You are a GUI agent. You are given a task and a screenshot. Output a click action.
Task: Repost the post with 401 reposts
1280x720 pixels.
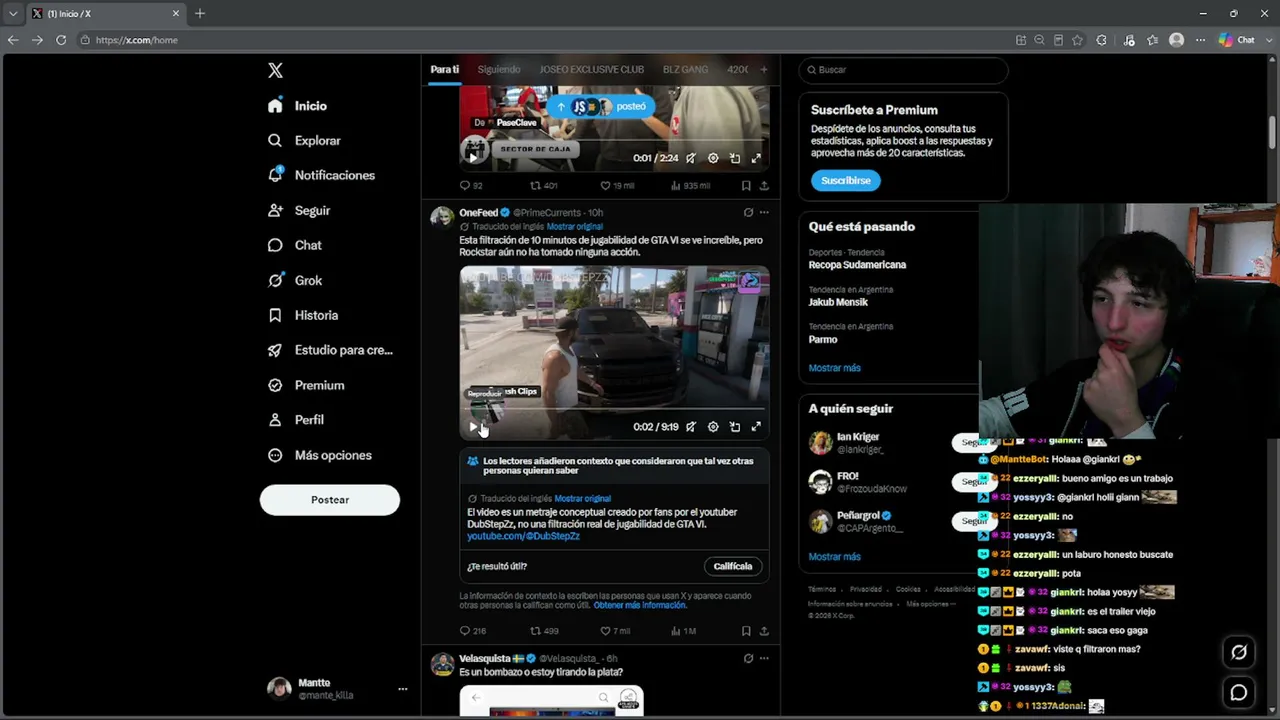point(543,186)
